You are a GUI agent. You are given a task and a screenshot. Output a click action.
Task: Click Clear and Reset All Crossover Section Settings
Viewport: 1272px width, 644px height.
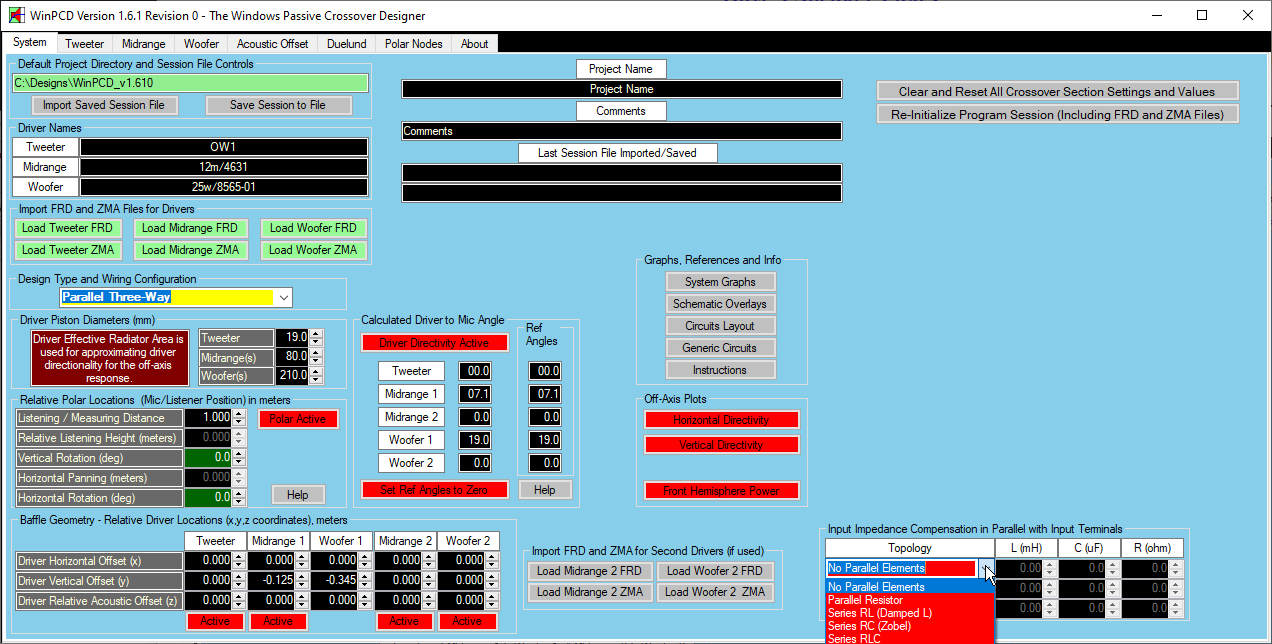1057,91
